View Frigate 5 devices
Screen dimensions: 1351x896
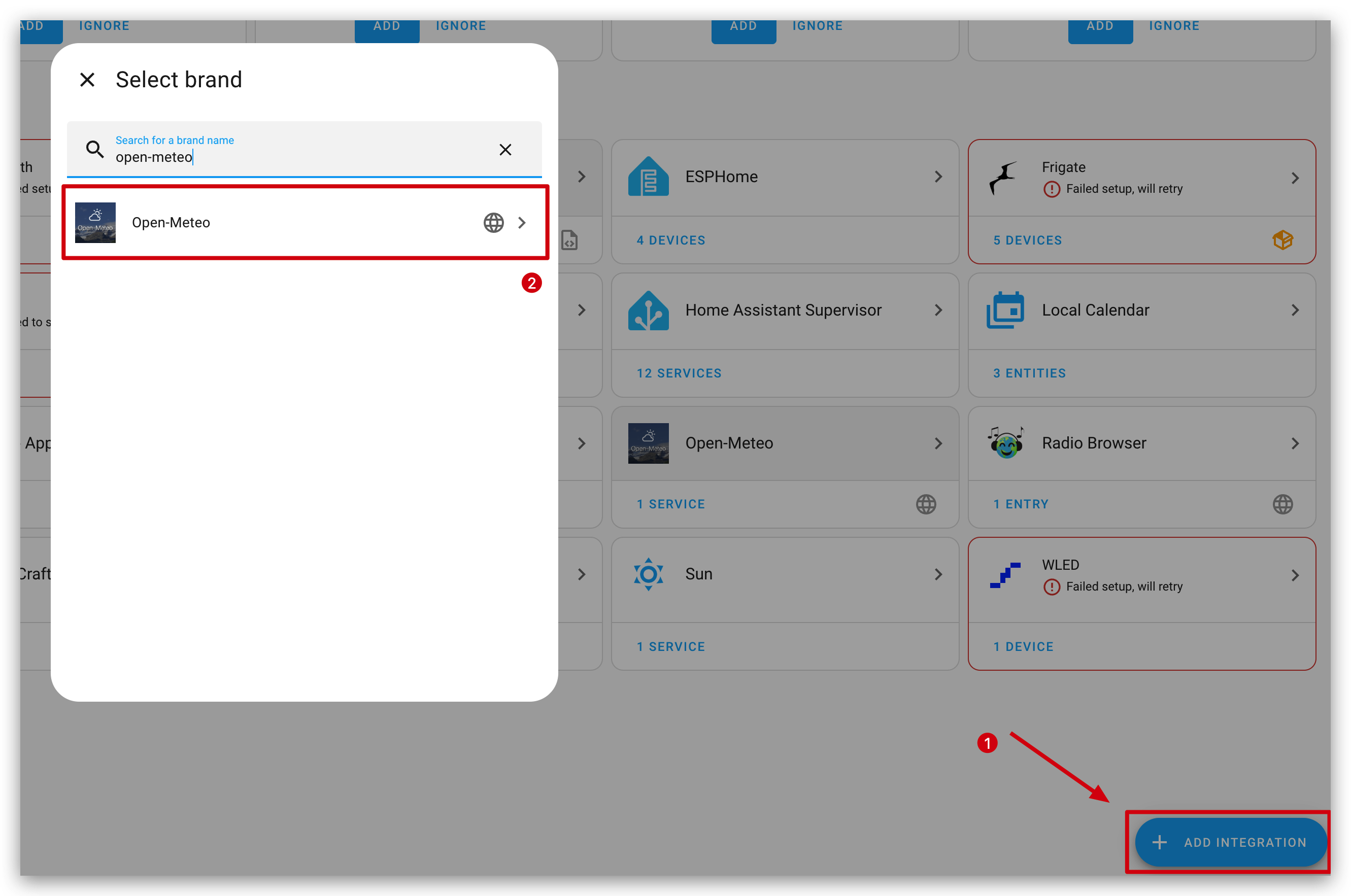point(1028,240)
